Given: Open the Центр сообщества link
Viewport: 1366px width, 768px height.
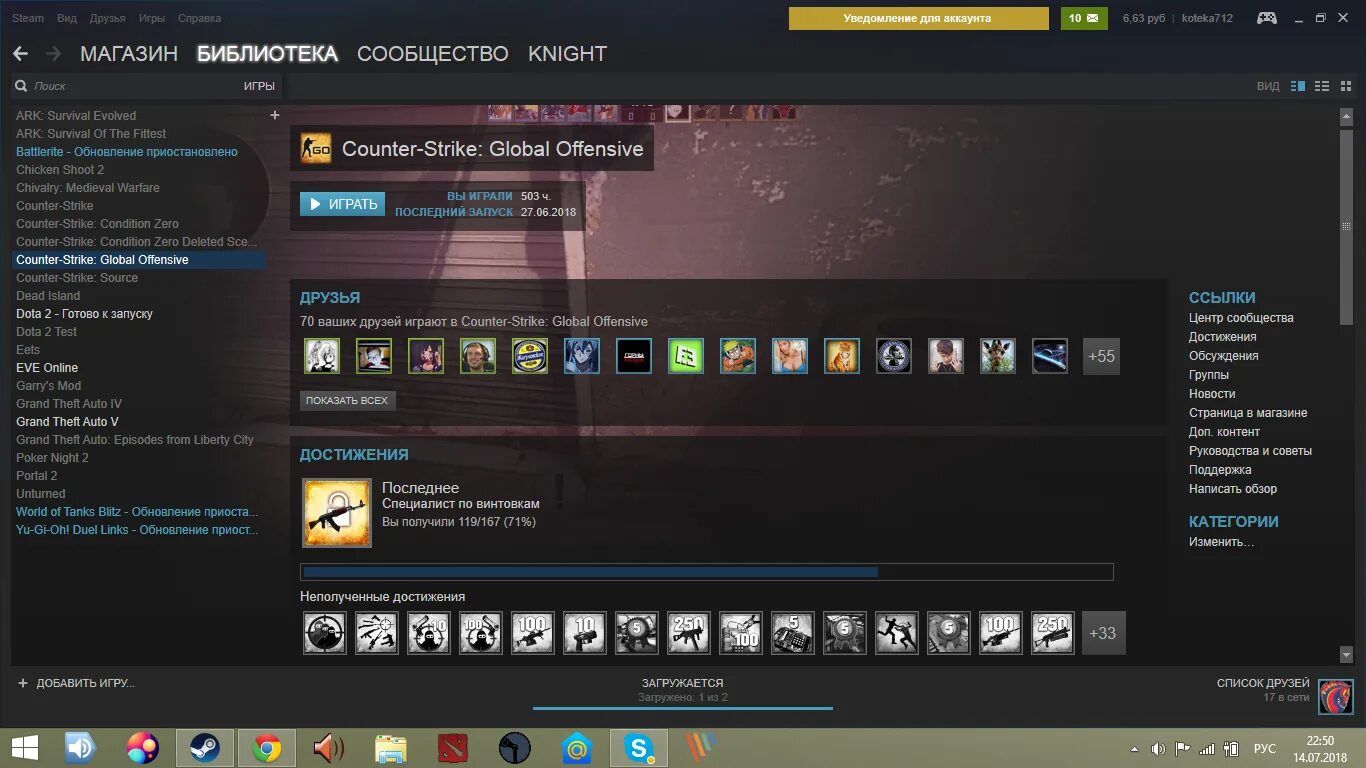Looking at the screenshot, I should coord(1241,318).
